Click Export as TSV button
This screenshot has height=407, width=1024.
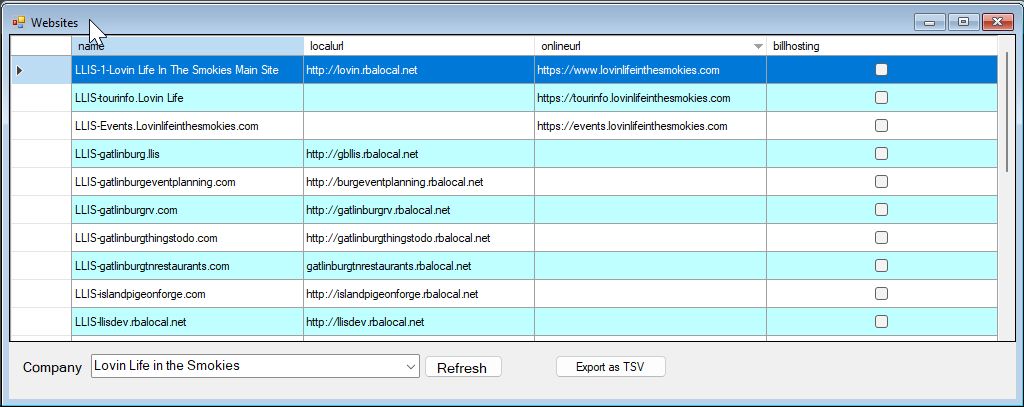pyautogui.click(x=611, y=366)
